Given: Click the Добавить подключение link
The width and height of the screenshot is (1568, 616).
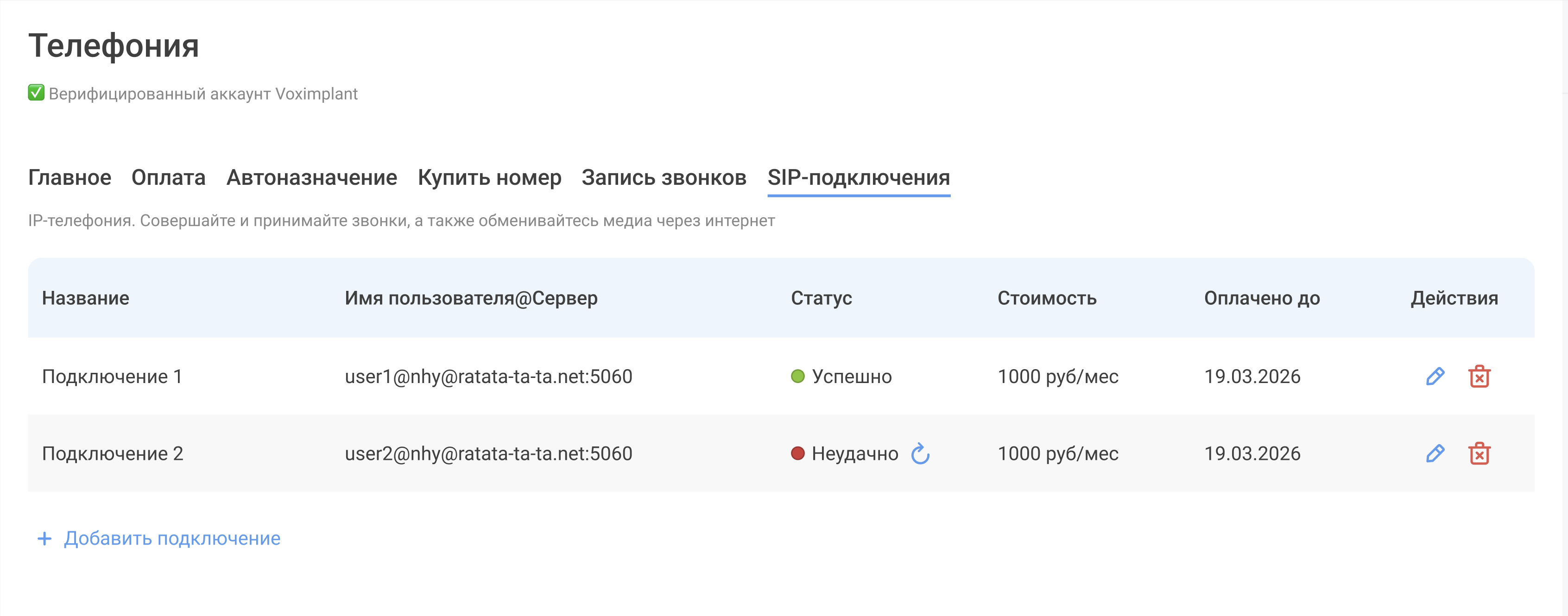Looking at the screenshot, I should [172, 538].
